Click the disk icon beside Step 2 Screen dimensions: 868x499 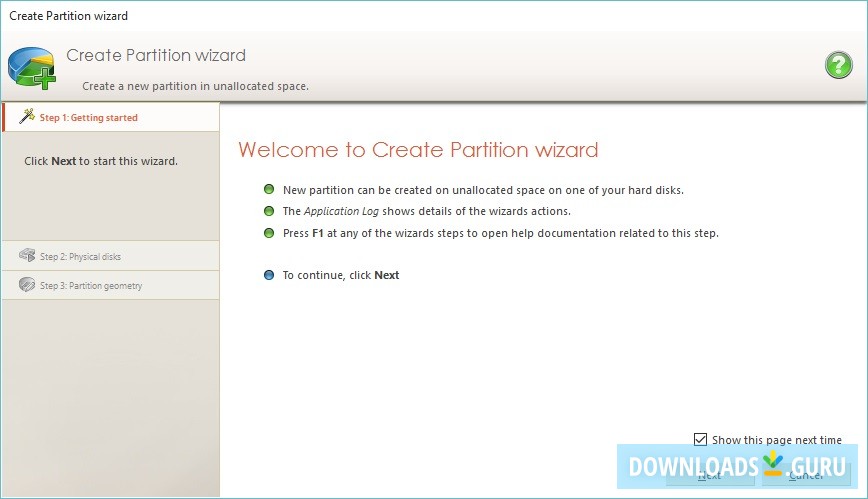click(27, 255)
